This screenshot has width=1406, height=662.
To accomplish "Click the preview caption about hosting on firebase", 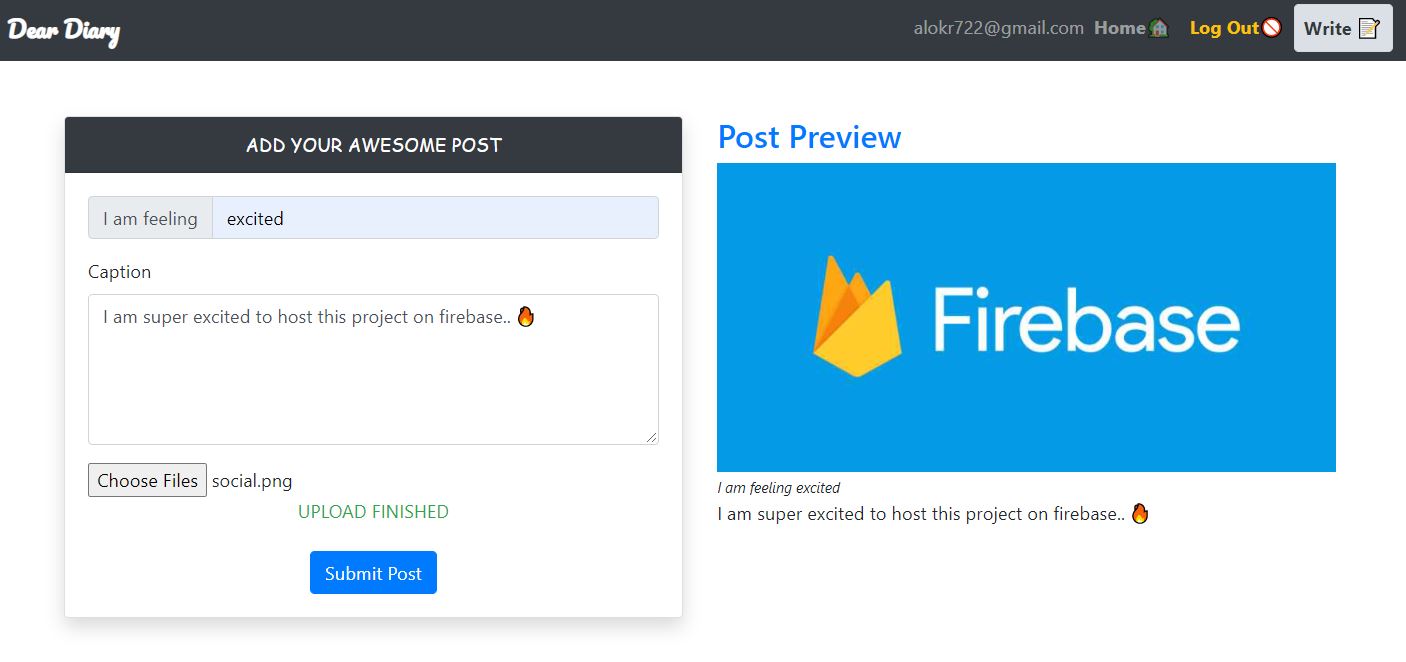I will coord(933,514).
